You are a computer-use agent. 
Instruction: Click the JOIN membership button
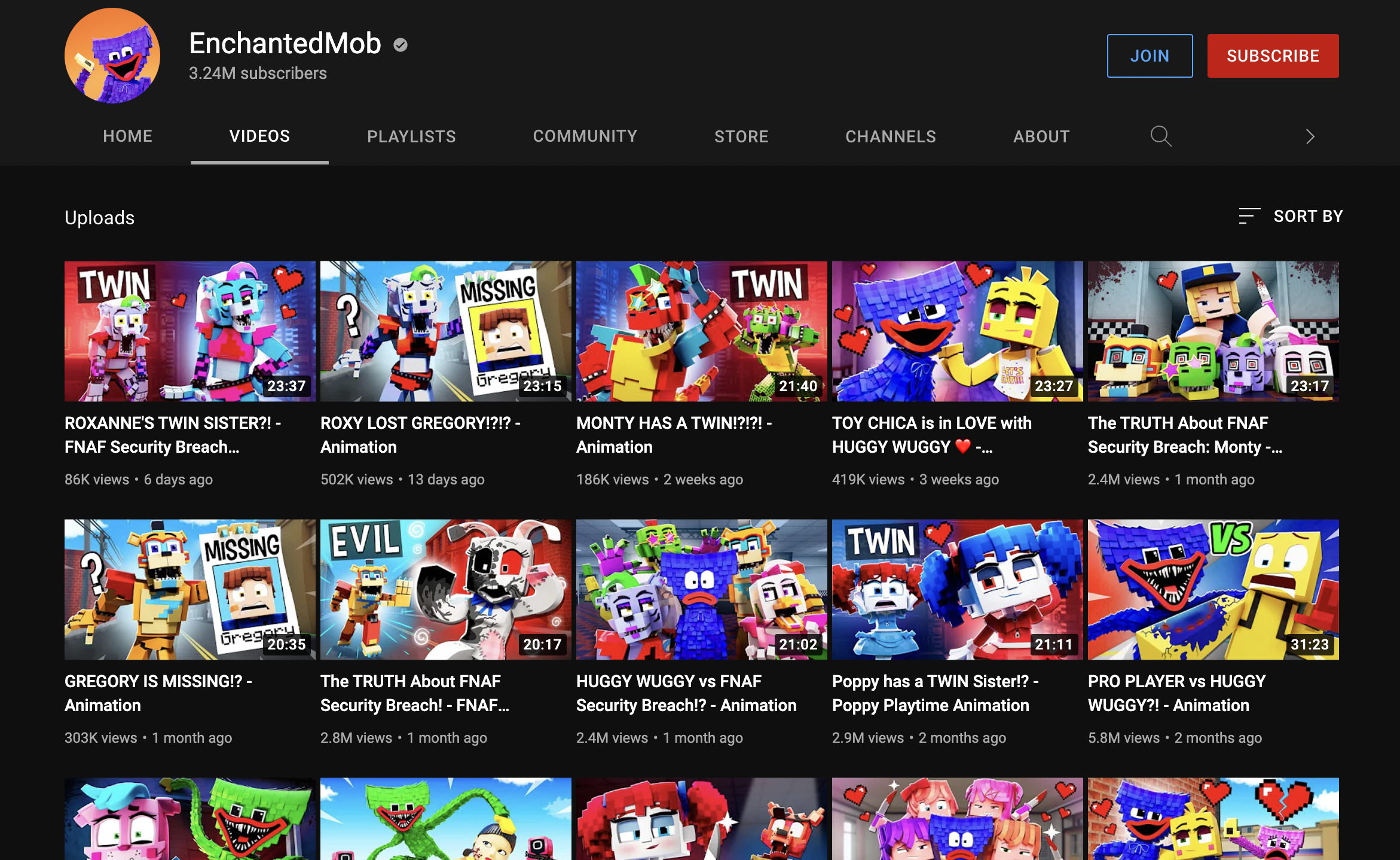(x=1149, y=56)
